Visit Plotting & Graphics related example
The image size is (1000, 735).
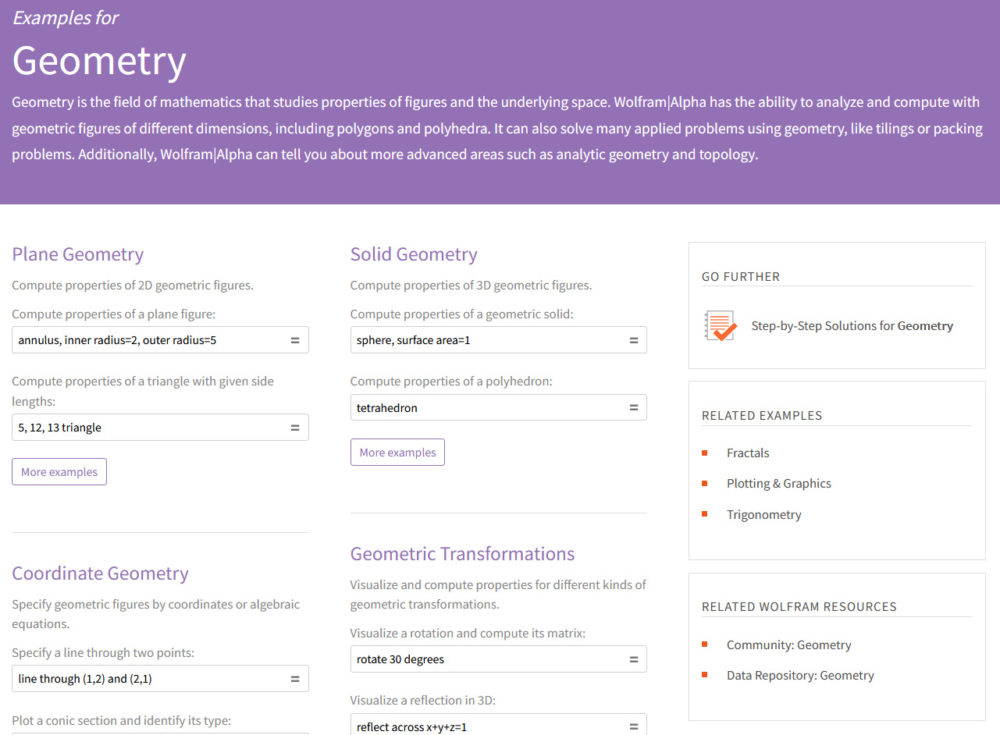[x=779, y=484]
